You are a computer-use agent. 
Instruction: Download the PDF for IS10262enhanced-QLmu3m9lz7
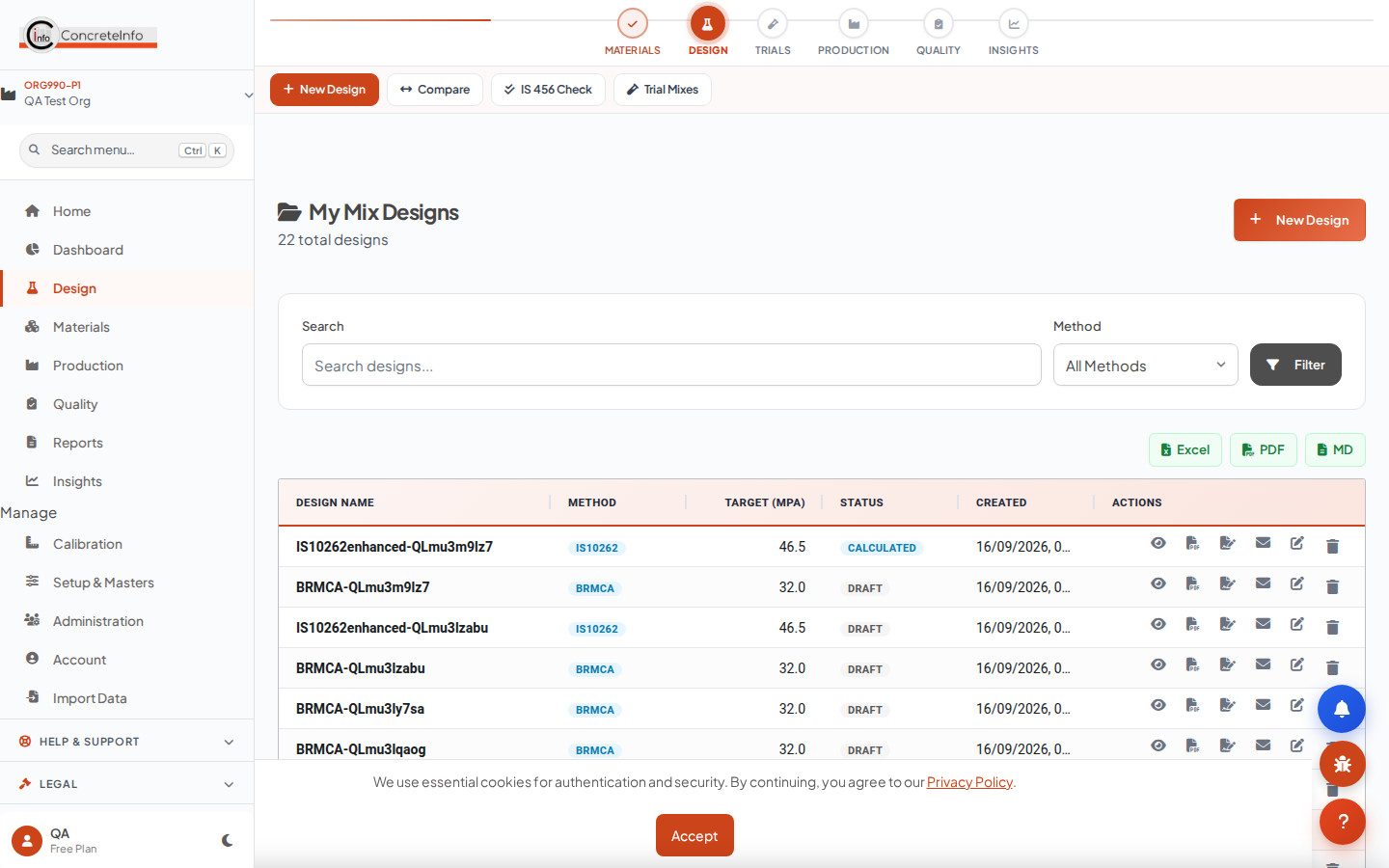[x=1193, y=543]
